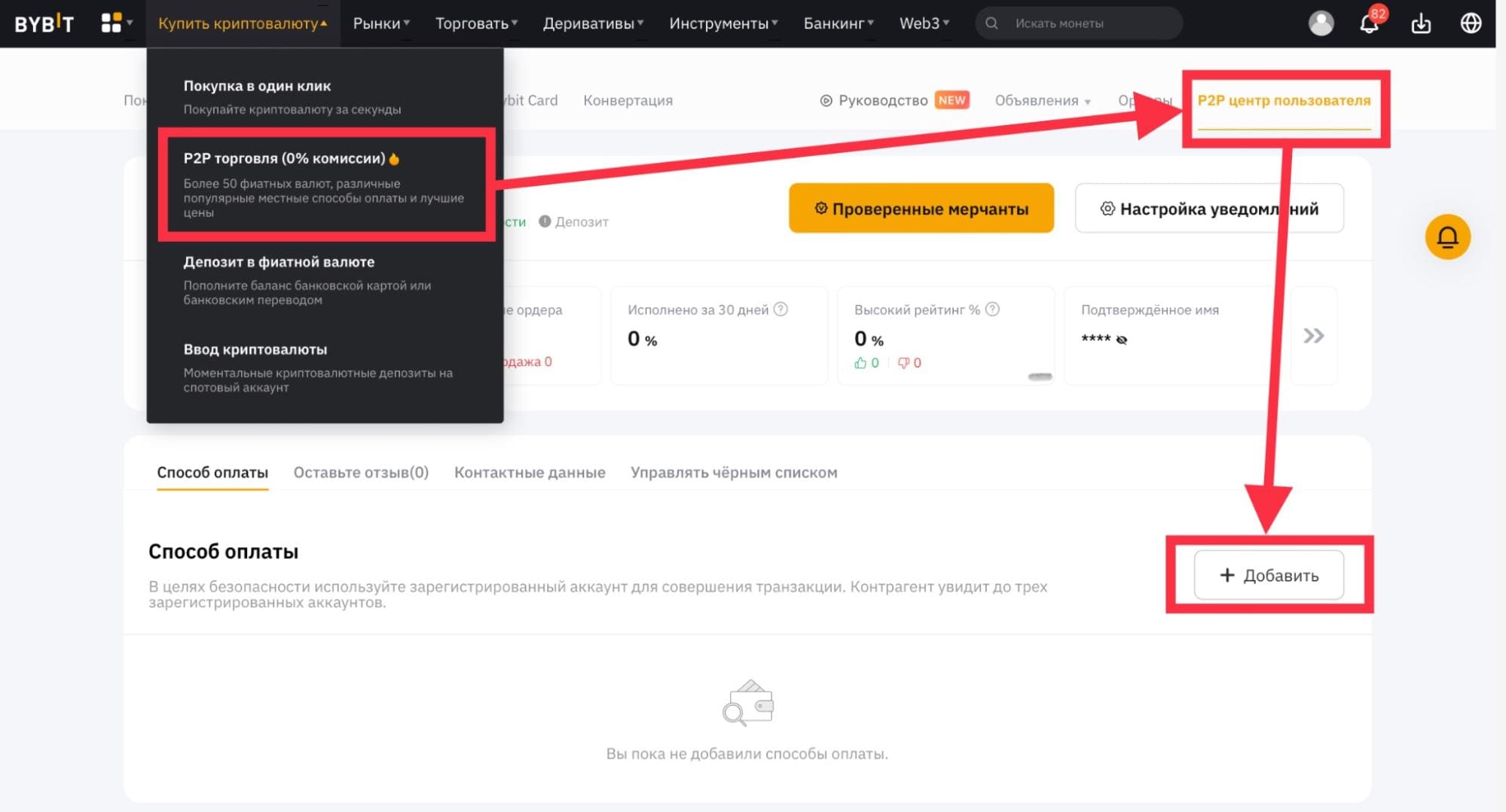Image resolution: width=1506 pixels, height=812 pixels.
Task: Click Вы пока не добавили способы оплаты text
Action: click(747, 754)
